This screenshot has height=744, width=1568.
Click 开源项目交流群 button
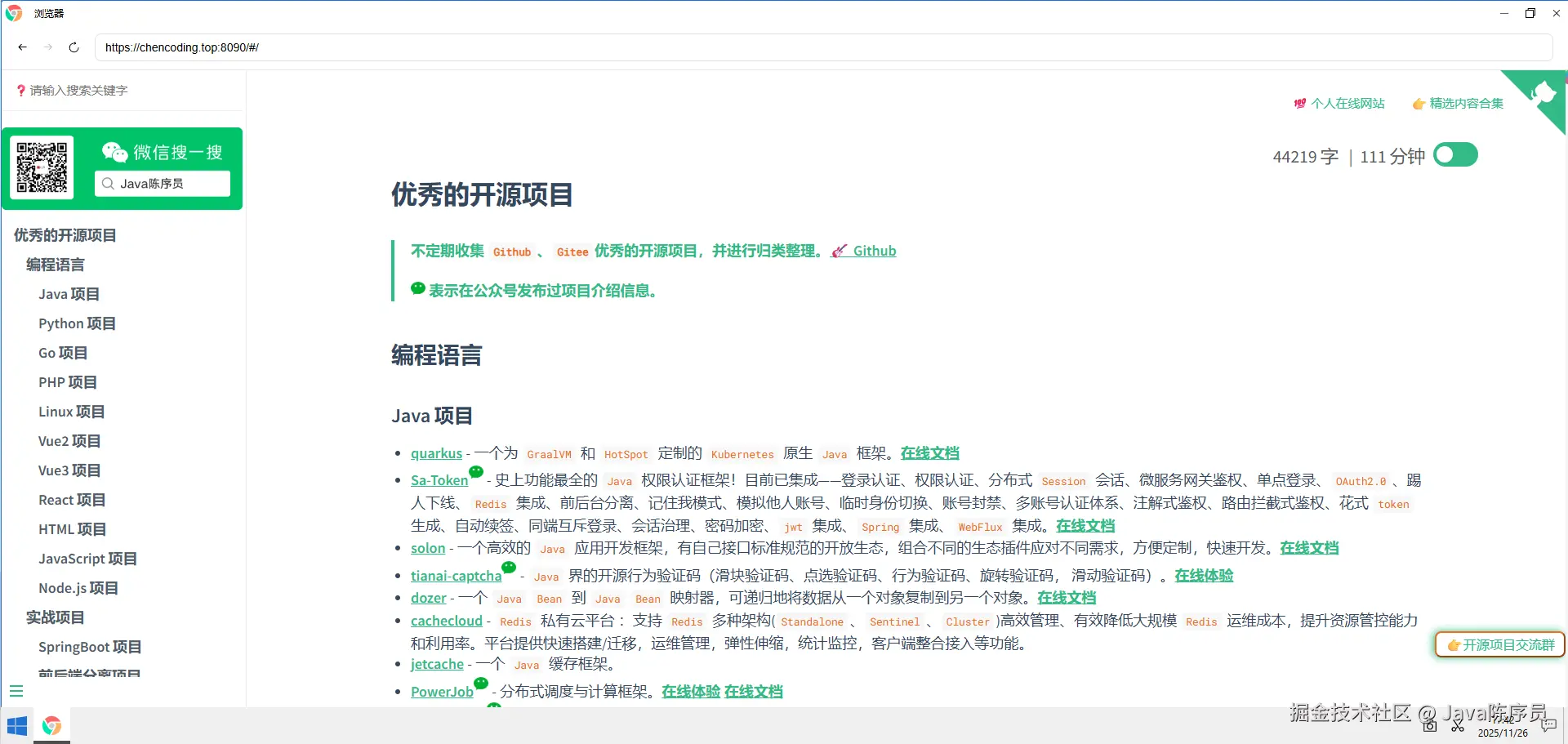click(x=1500, y=645)
